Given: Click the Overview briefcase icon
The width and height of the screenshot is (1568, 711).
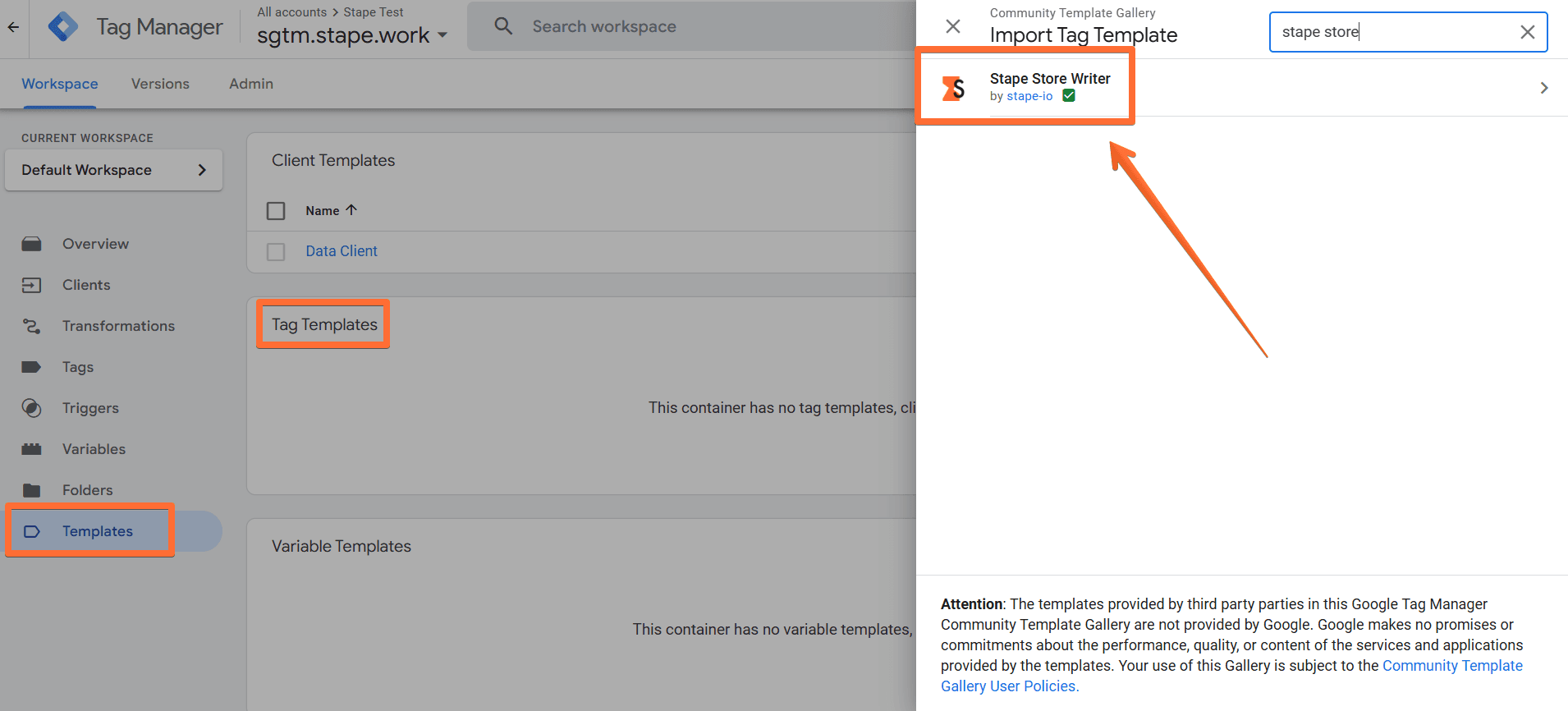Looking at the screenshot, I should pos(32,244).
